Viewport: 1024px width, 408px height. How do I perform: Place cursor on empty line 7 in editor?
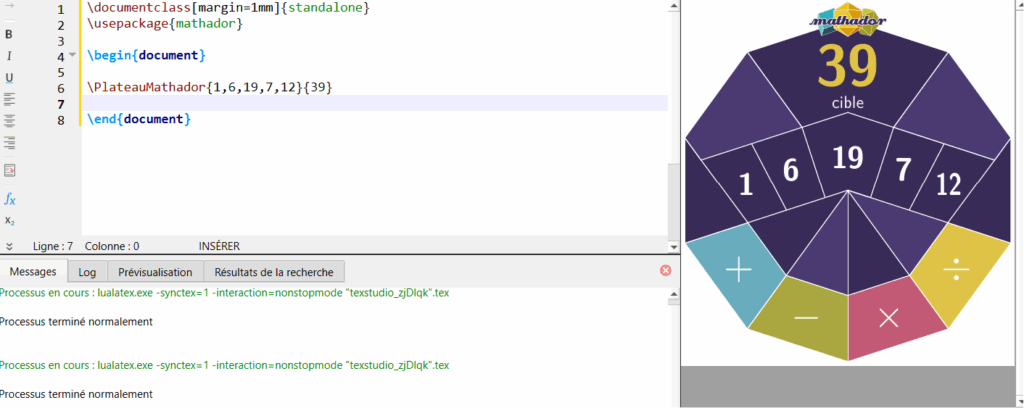[x=300, y=103]
